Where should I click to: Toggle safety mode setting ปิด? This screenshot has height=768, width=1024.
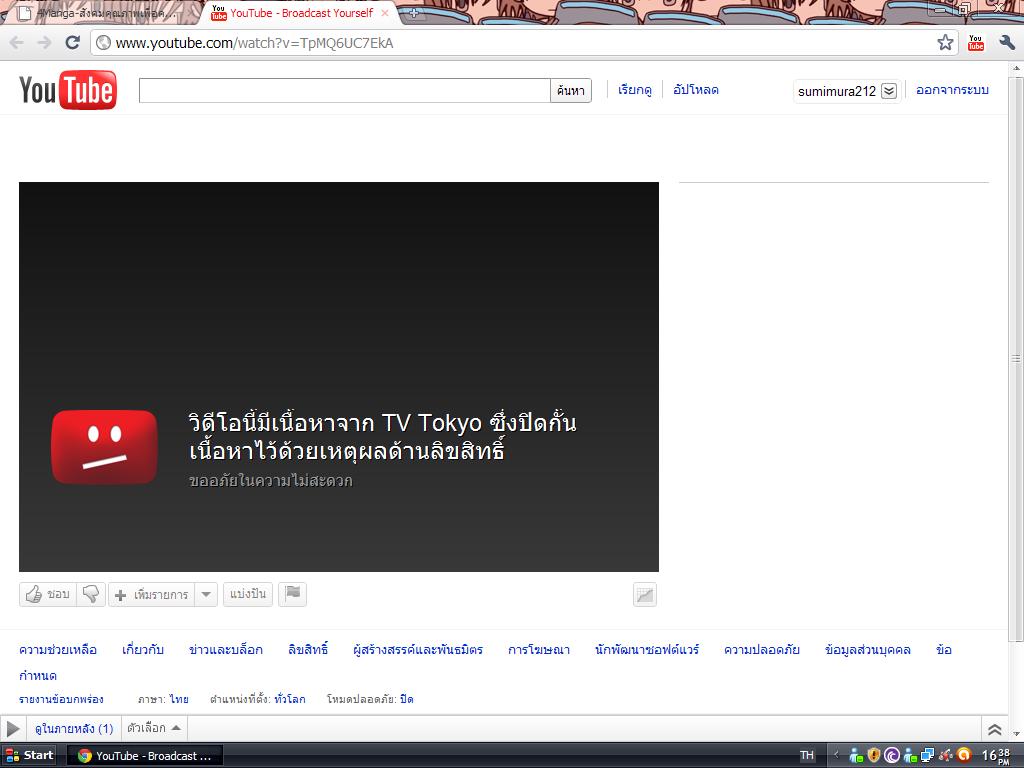(407, 699)
